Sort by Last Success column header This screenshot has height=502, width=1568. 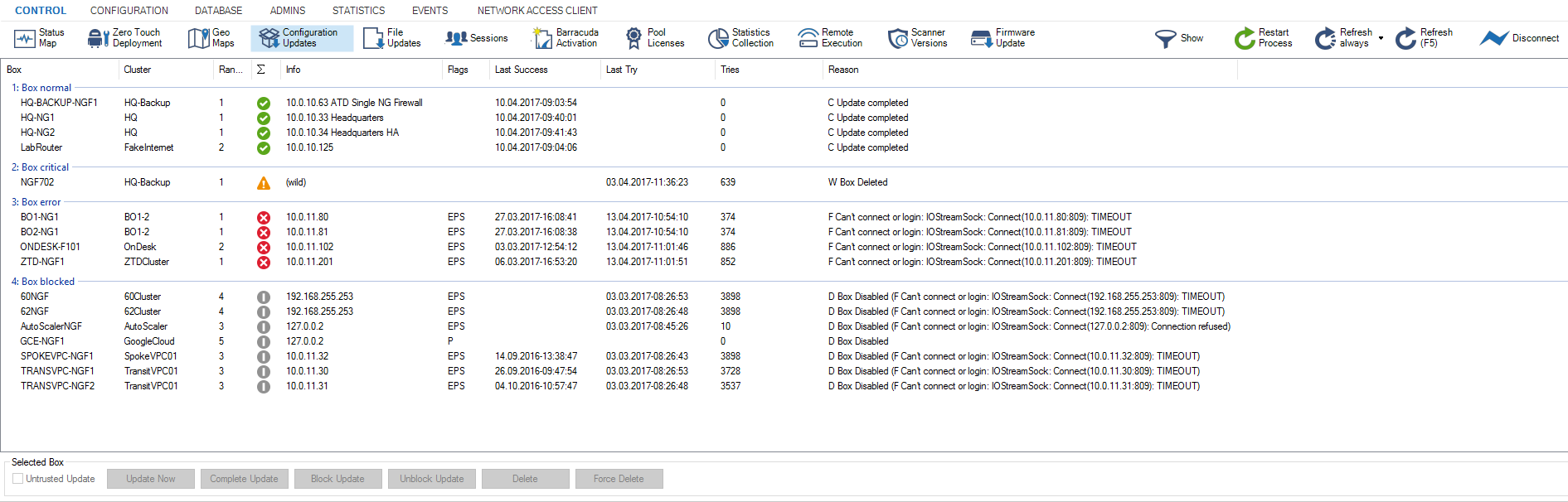[522, 70]
